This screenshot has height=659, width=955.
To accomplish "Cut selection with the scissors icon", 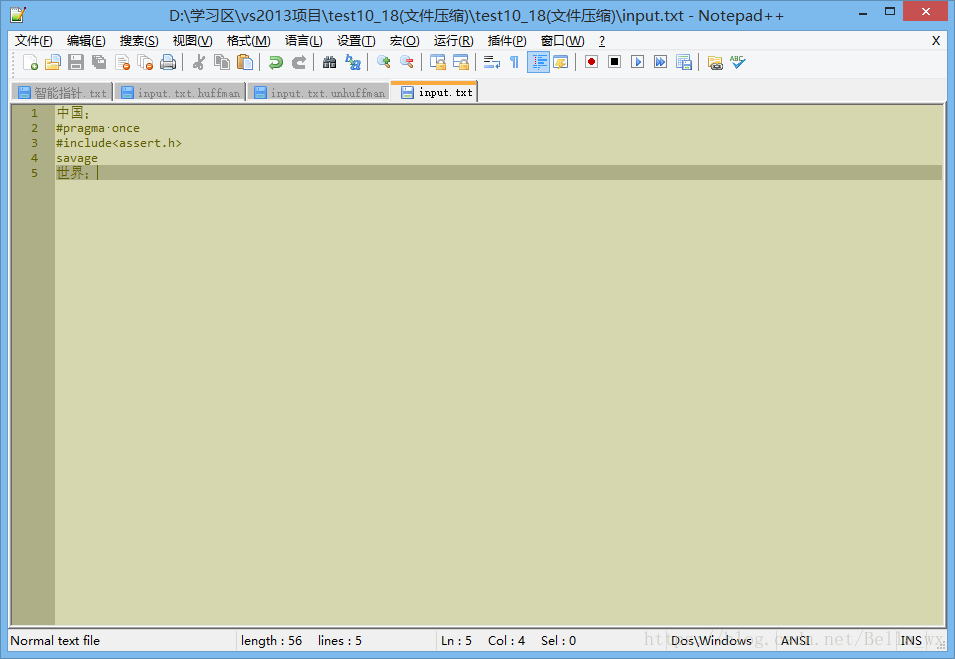I will 199,62.
